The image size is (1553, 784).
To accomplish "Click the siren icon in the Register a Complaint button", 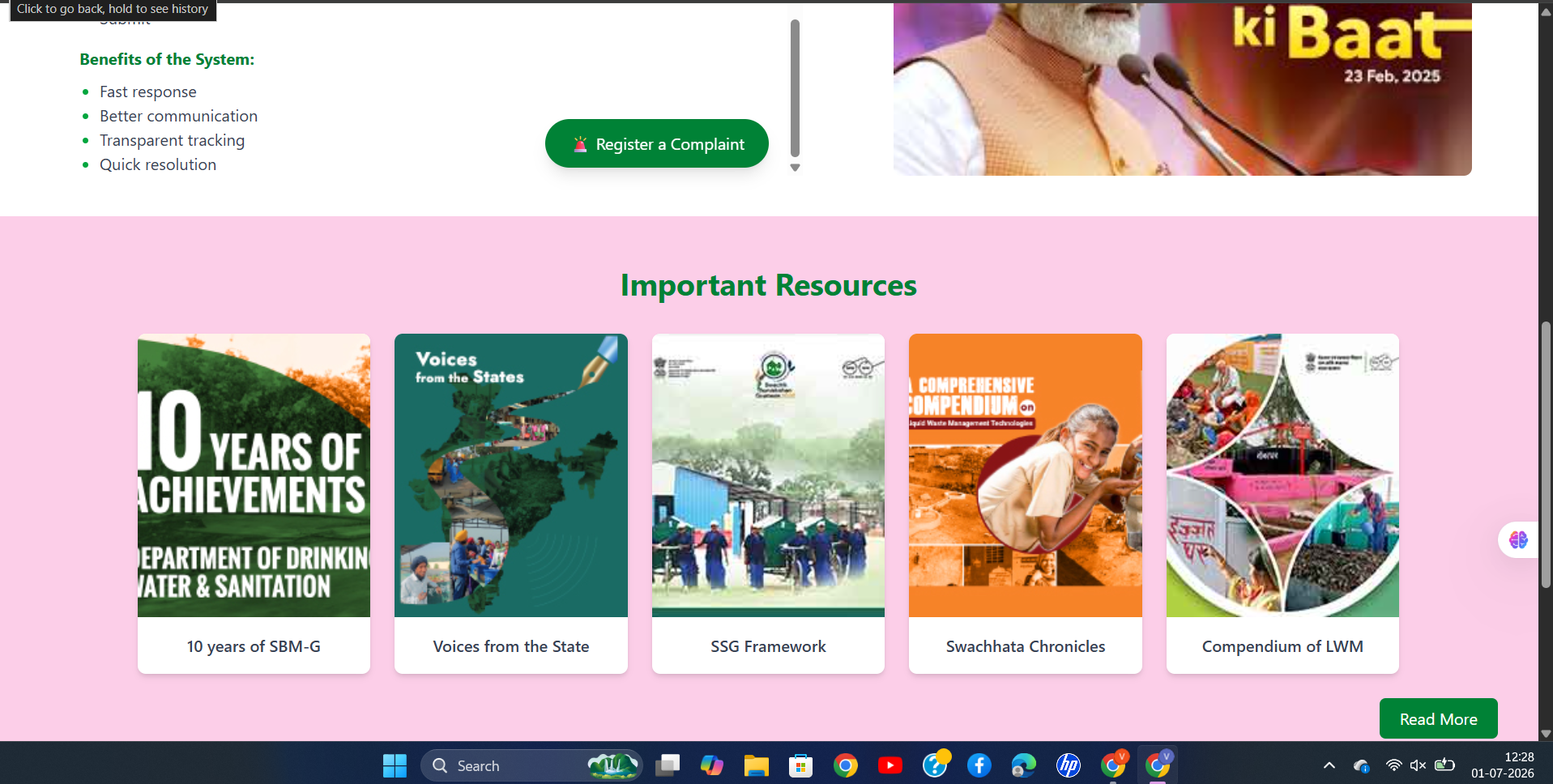I will (x=580, y=144).
